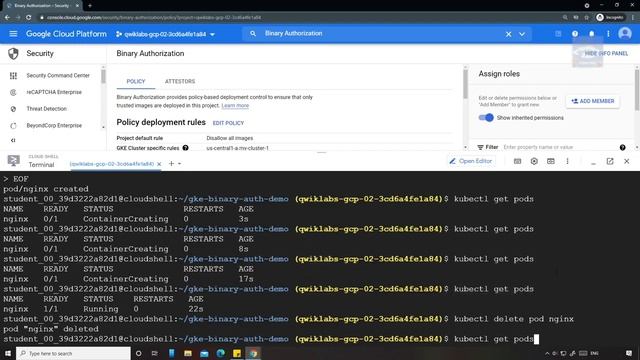
Task: Click EDIT POLICY
Action: tap(228, 123)
